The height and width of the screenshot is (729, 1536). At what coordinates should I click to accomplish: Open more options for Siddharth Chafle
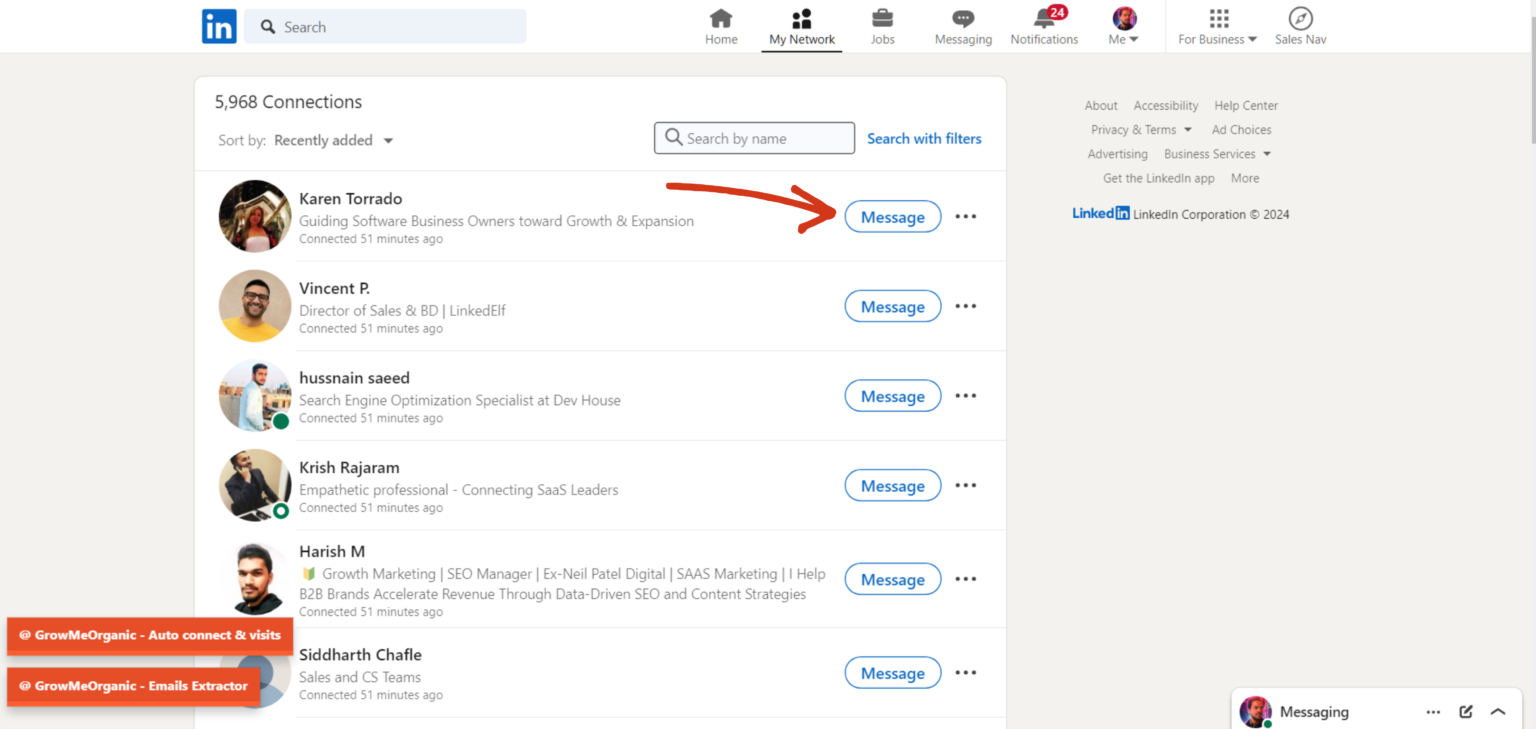(965, 673)
